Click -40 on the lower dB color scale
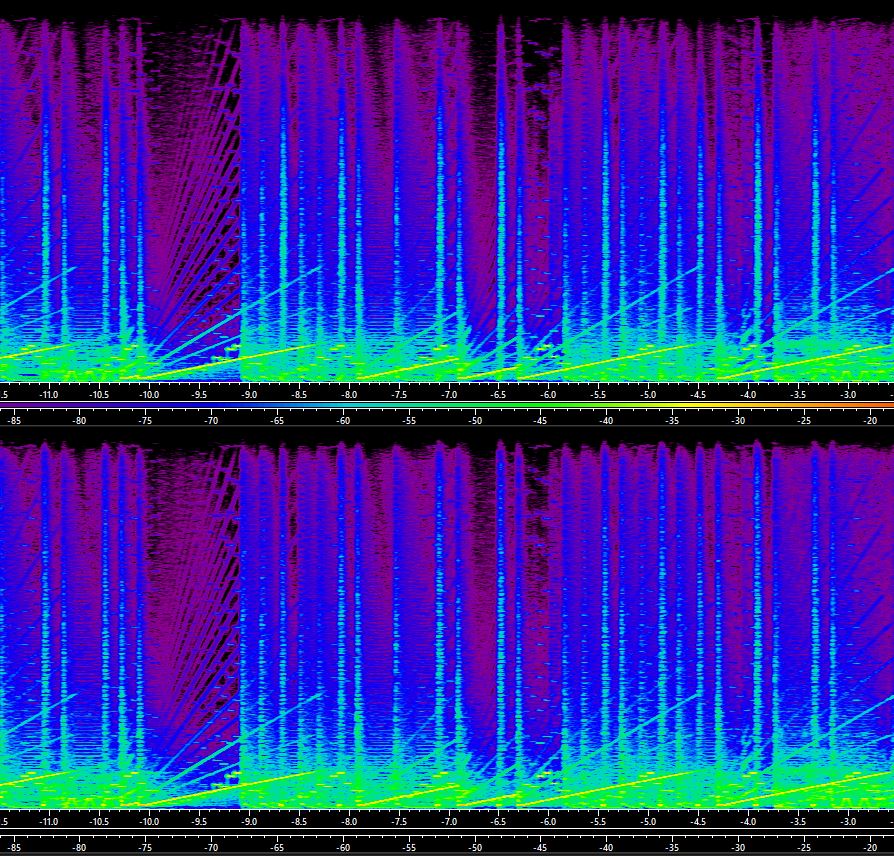894x856 pixels. (606, 847)
